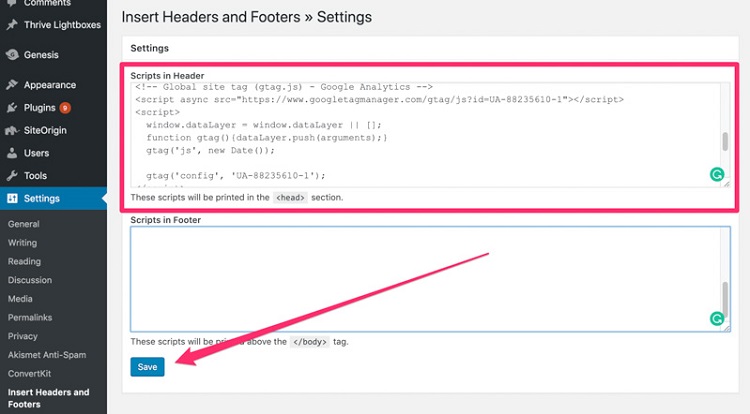Open Akismet Anti-Spam settings
Viewport: 750px width, 414px height.
47,355
